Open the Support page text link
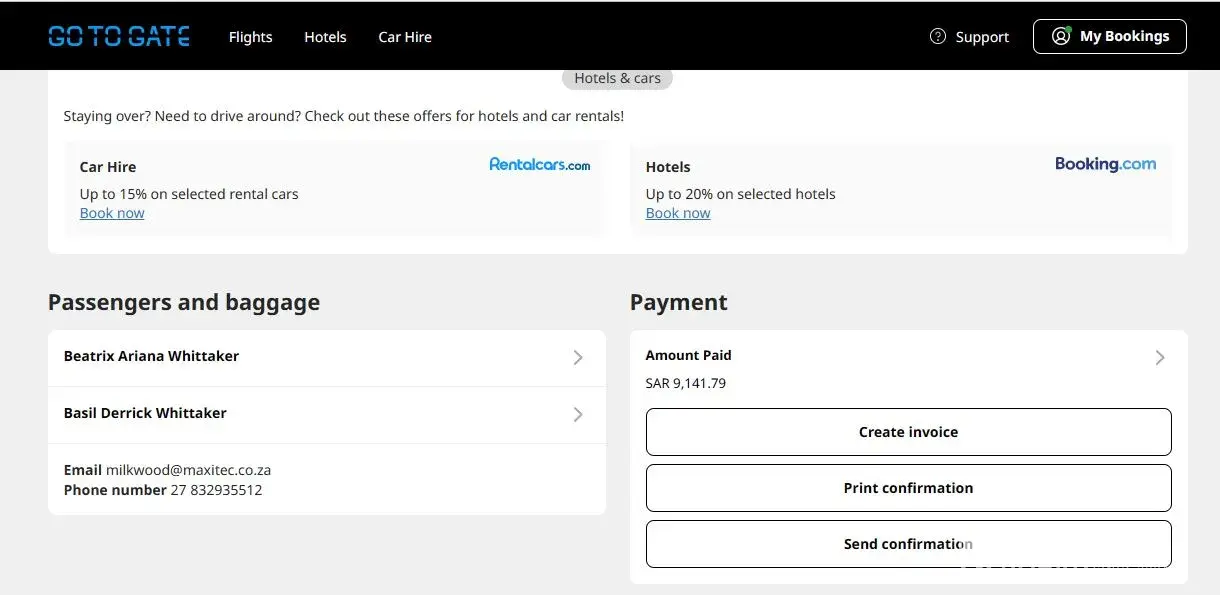Viewport: 1220px width, 595px height. point(982,37)
